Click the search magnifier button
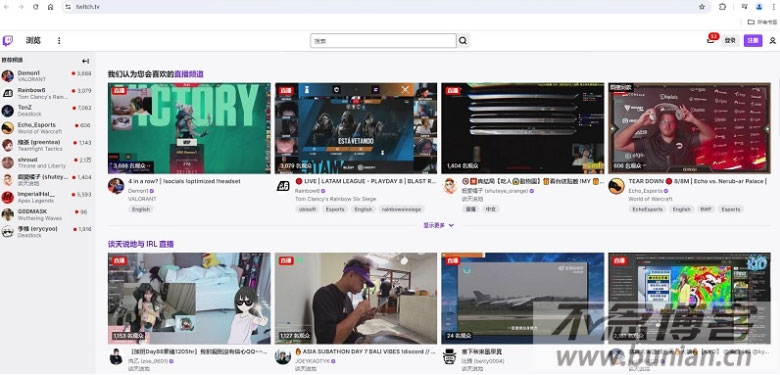The height and width of the screenshot is (375, 780). [463, 41]
